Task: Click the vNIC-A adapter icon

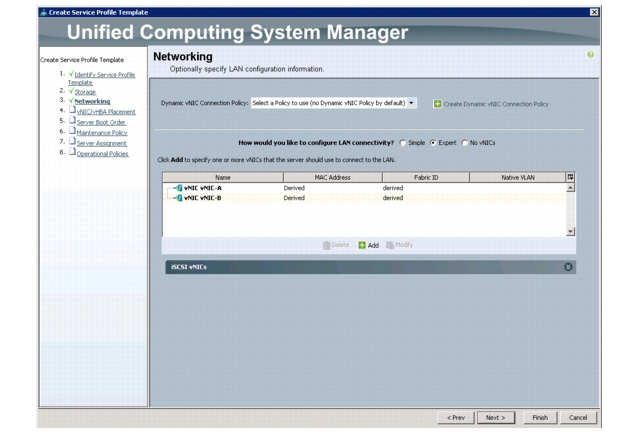Action: click(178, 188)
